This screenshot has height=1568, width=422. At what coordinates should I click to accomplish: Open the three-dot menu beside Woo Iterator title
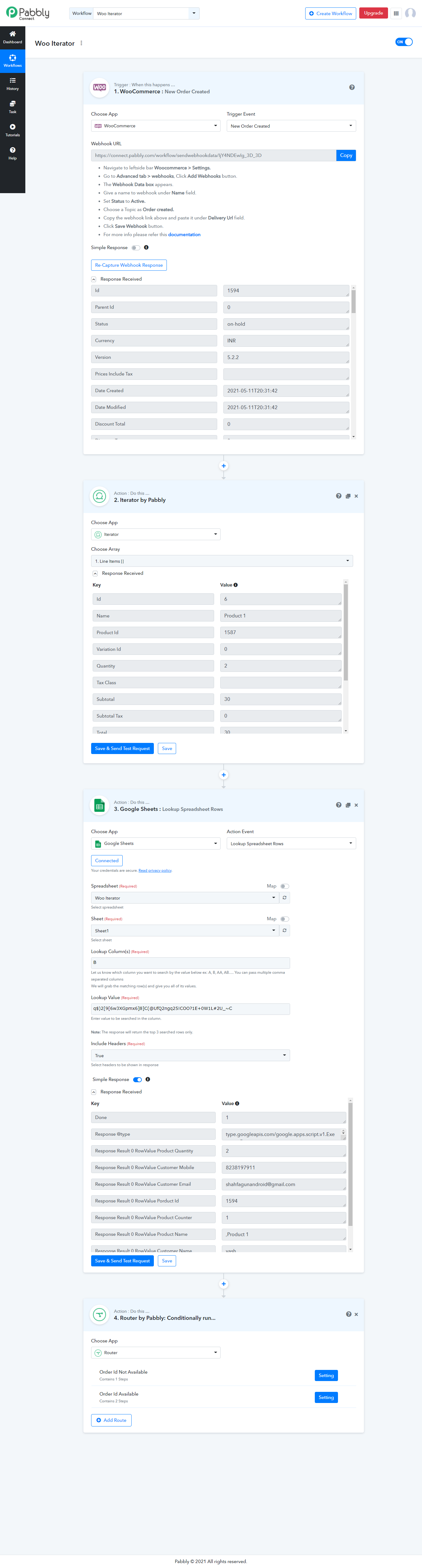(x=81, y=43)
